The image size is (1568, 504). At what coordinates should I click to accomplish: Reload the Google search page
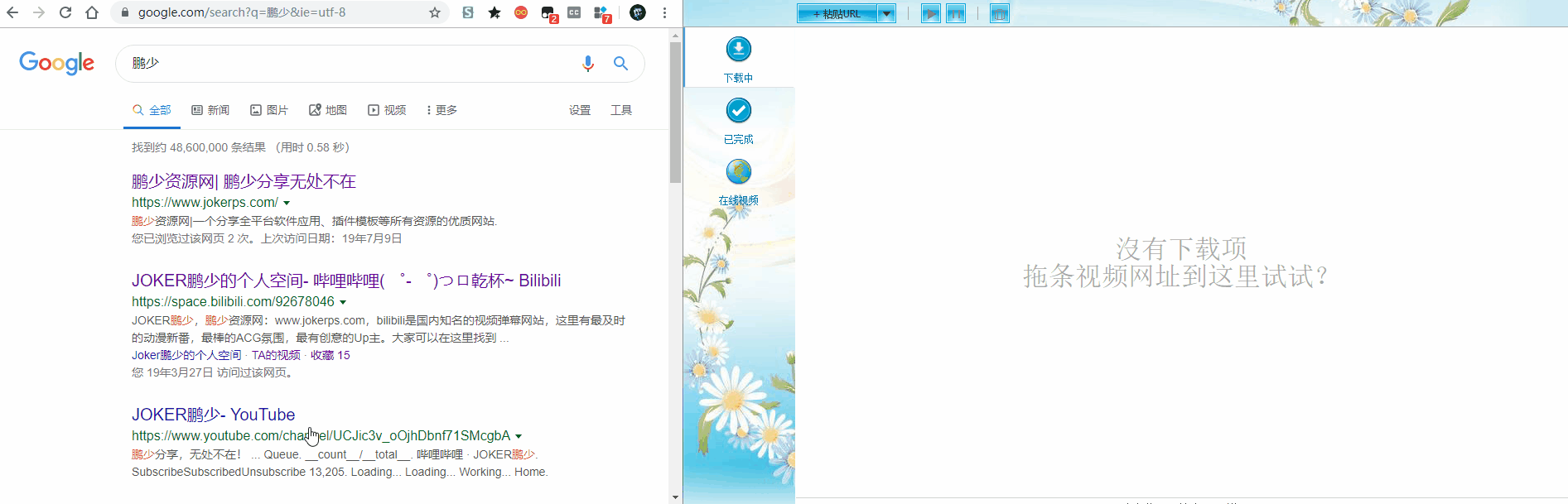click(65, 12)
